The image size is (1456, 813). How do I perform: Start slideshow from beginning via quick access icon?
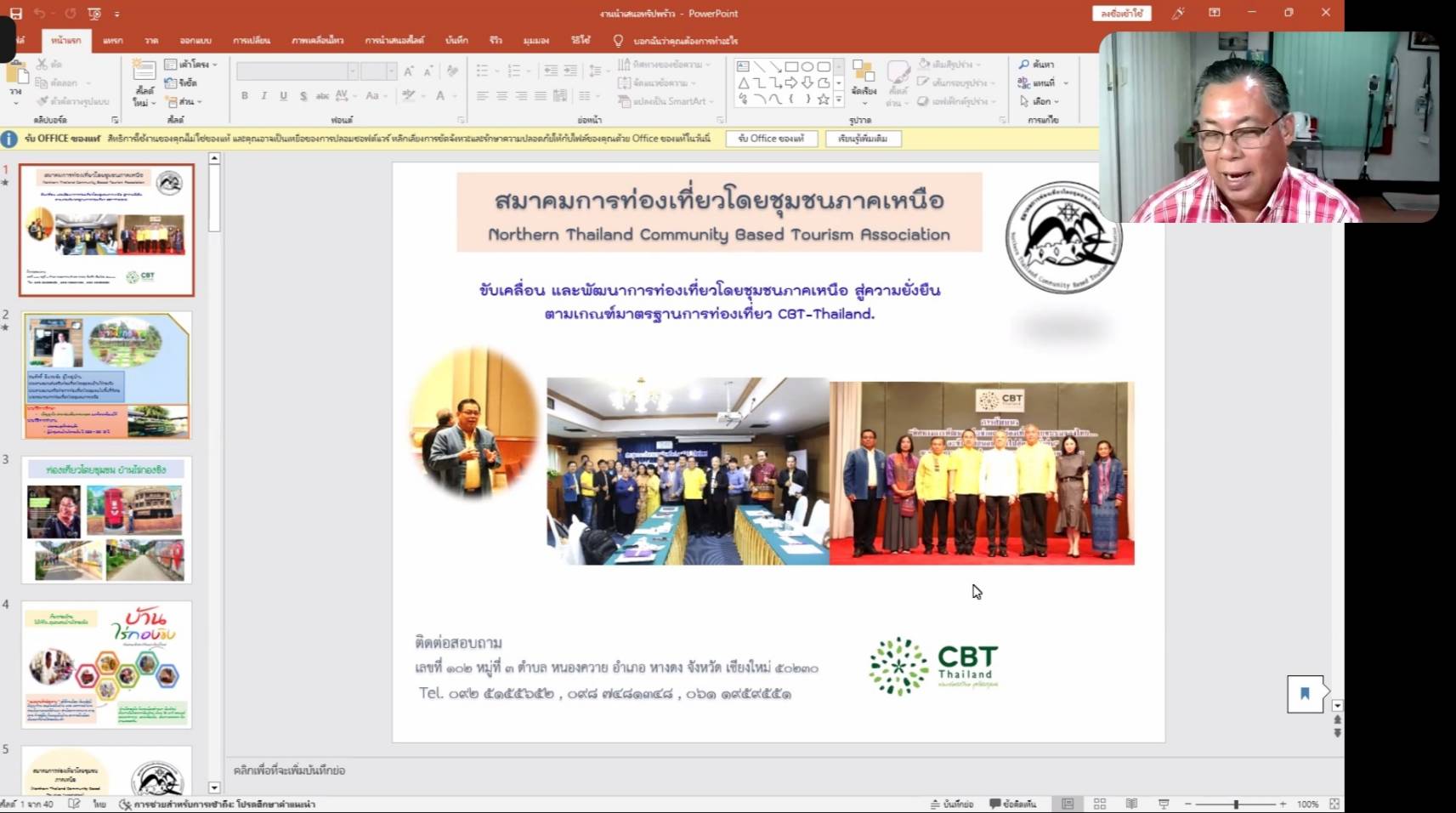pos(94,14)
